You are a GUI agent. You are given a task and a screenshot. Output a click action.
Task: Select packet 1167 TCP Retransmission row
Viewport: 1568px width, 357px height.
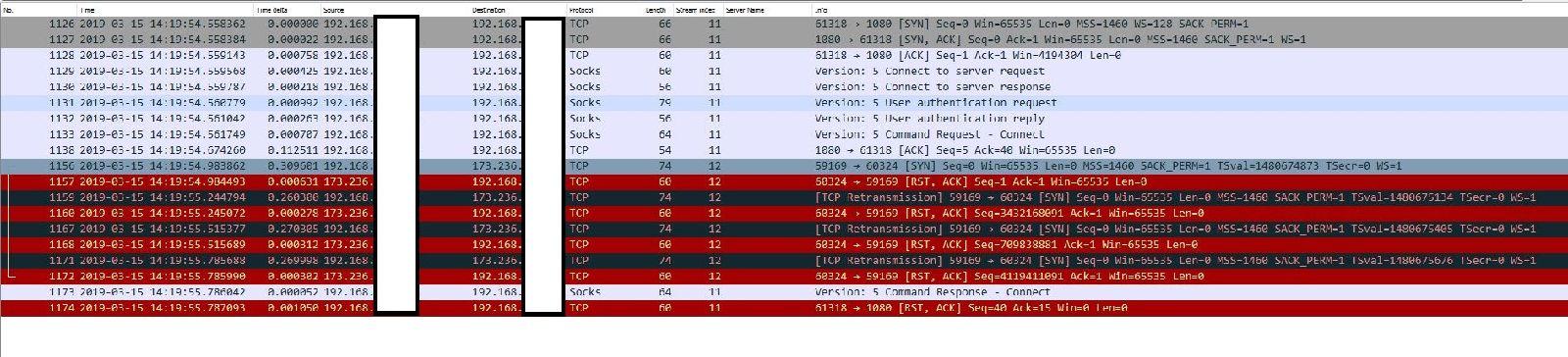pyautogui.click(x=784, y=229)
